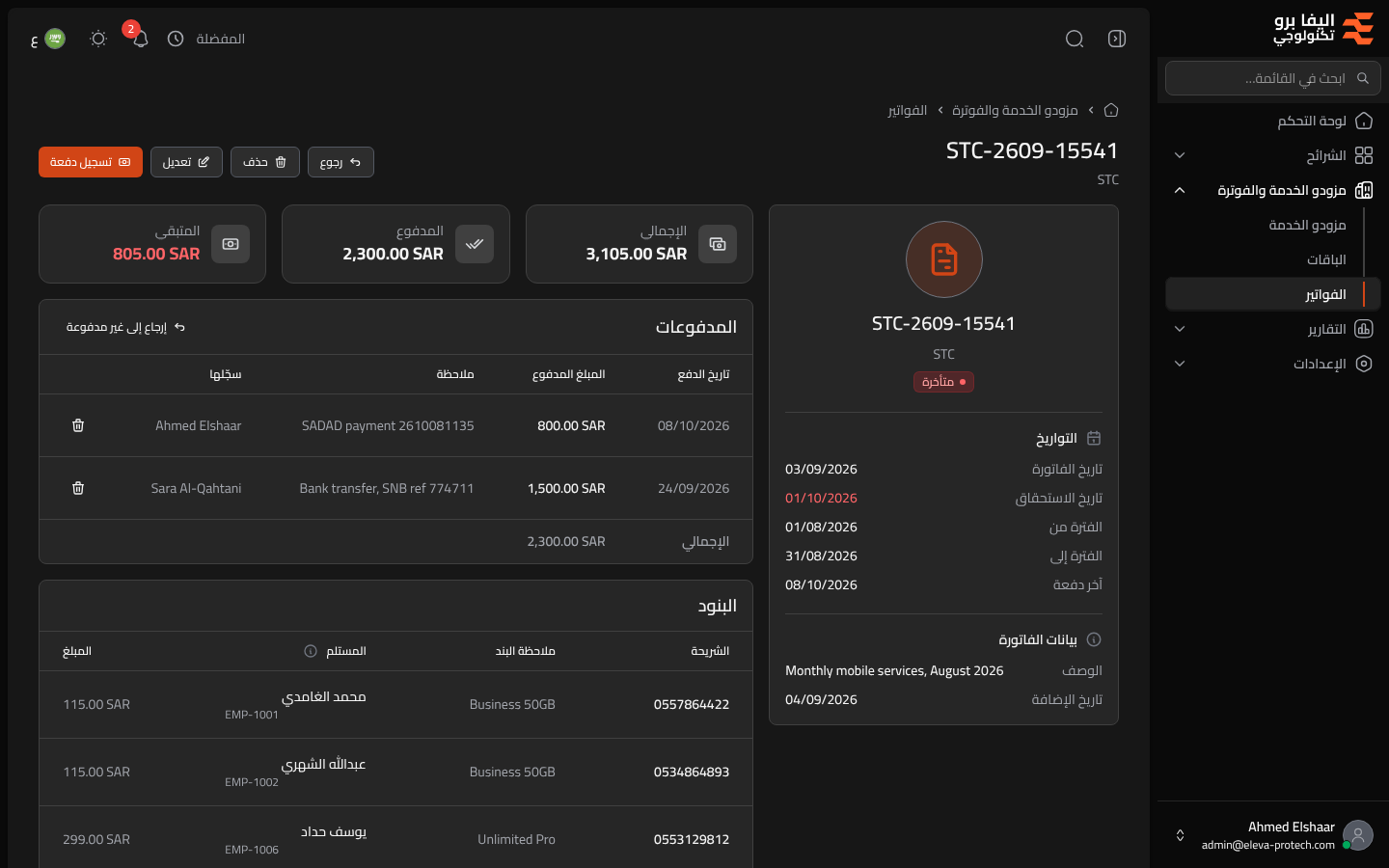Click the التقارير chart icon

1364,329
